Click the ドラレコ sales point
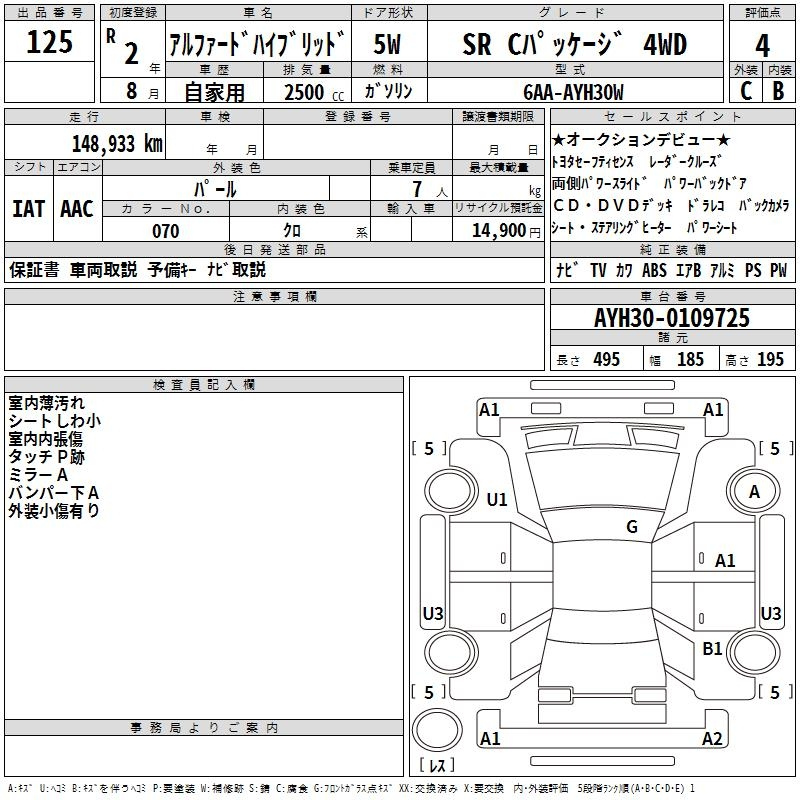Image resolution: width=800 pixels, height=800 pixels. coord(706,206)
